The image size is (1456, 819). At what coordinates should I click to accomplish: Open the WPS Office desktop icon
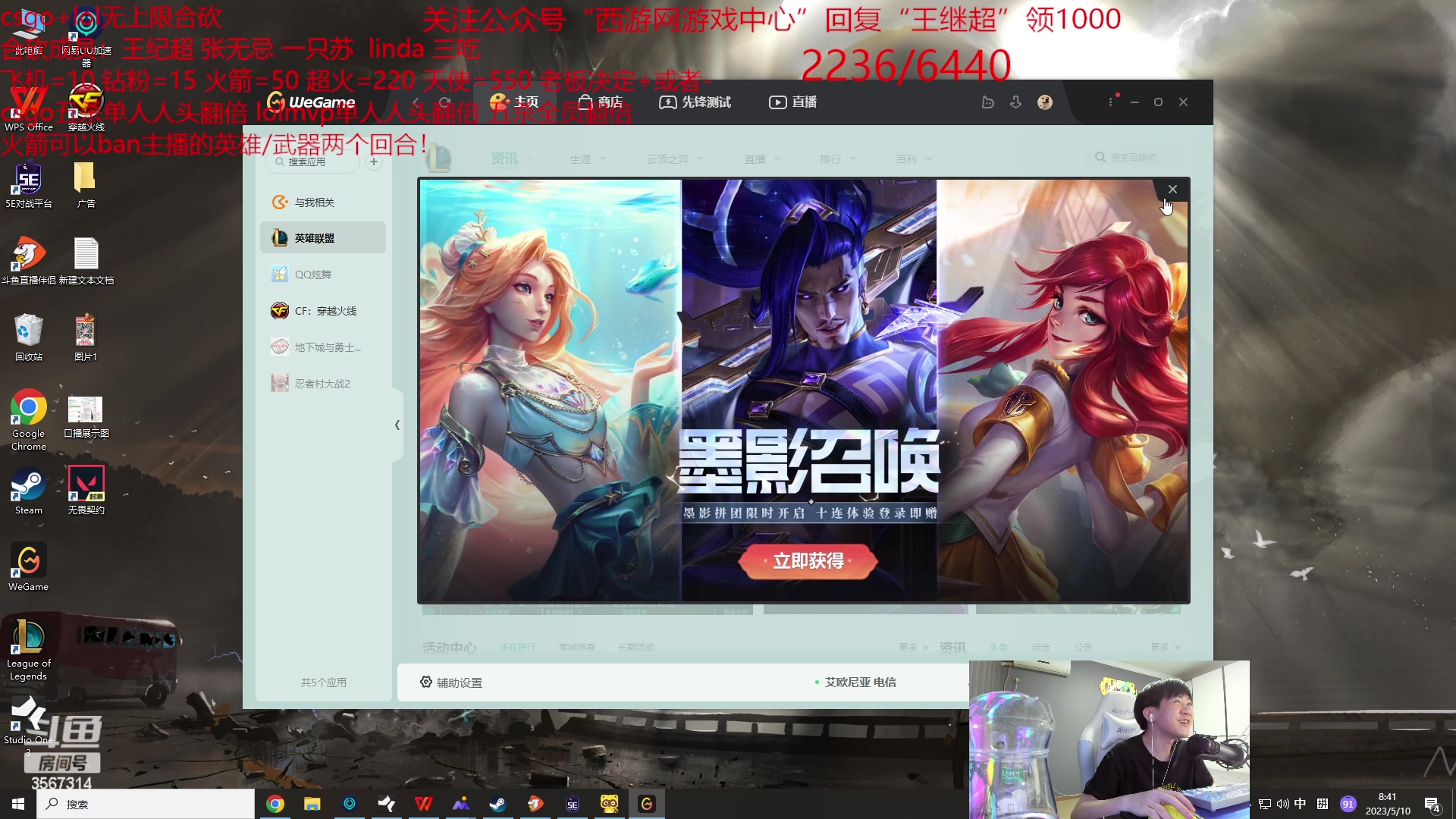[x=29, y=108]
